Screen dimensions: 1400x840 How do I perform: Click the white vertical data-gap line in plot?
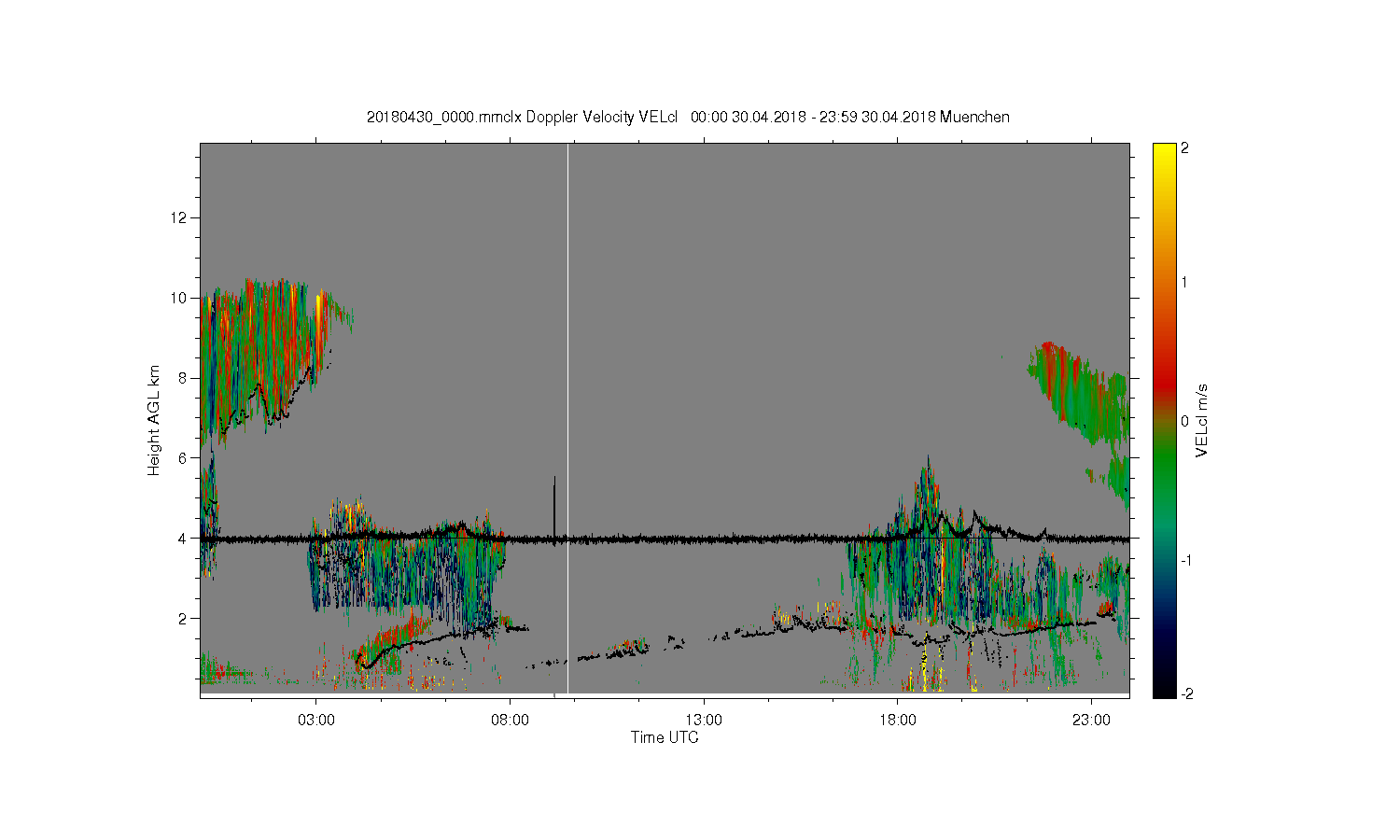[x=567, y=420]
